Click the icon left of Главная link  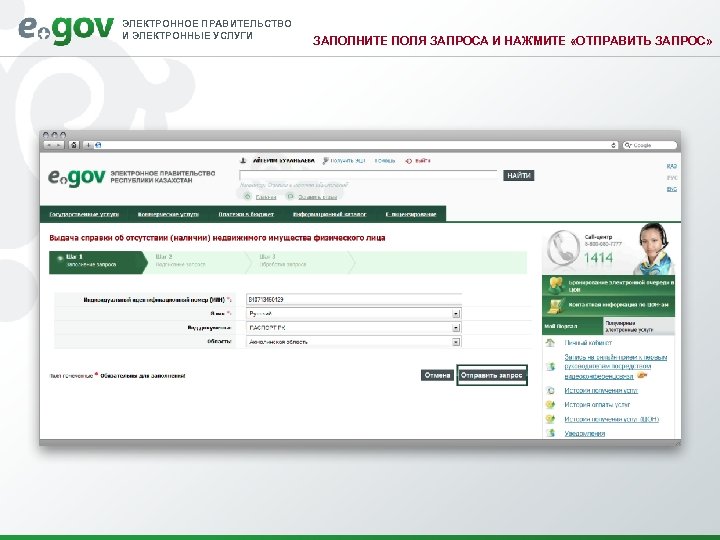pyautogui.click(x=248, y=197)
